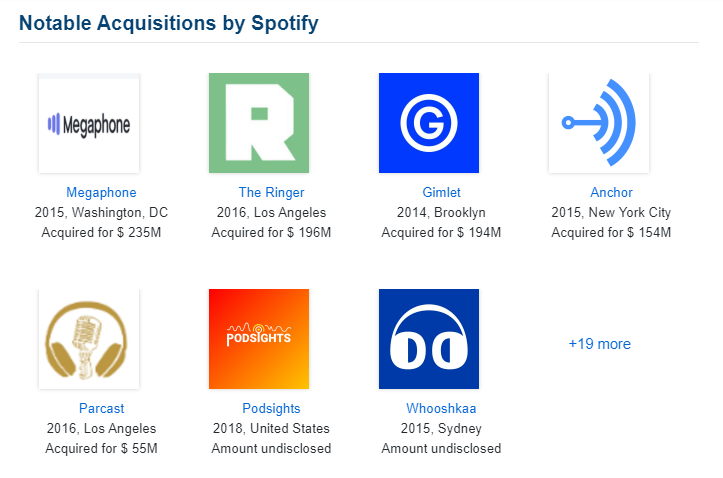Click the Anchor signal wave logo

tap(599, 123)
